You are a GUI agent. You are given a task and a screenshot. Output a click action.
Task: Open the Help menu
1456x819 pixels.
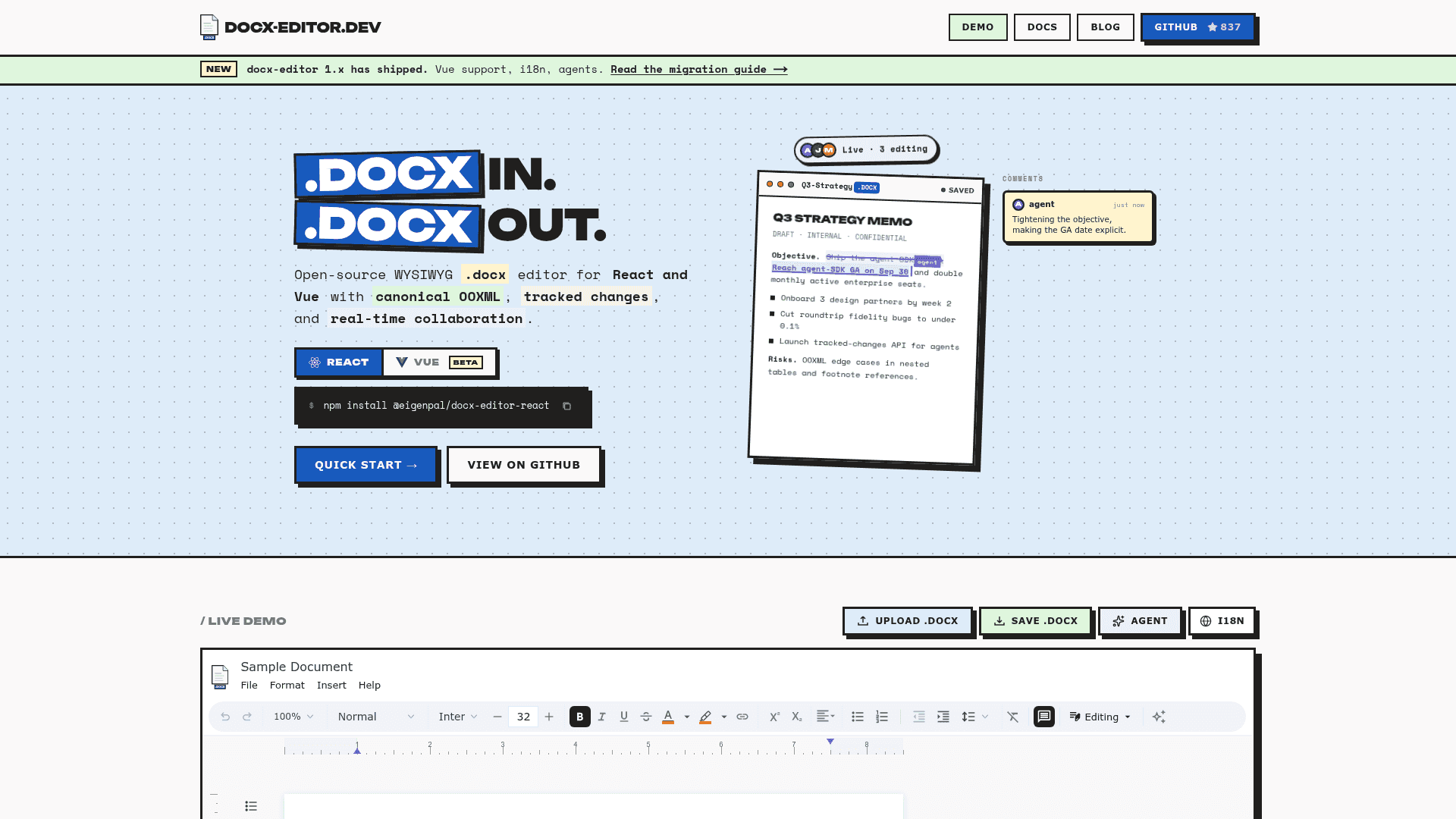[x=369, y=686]
